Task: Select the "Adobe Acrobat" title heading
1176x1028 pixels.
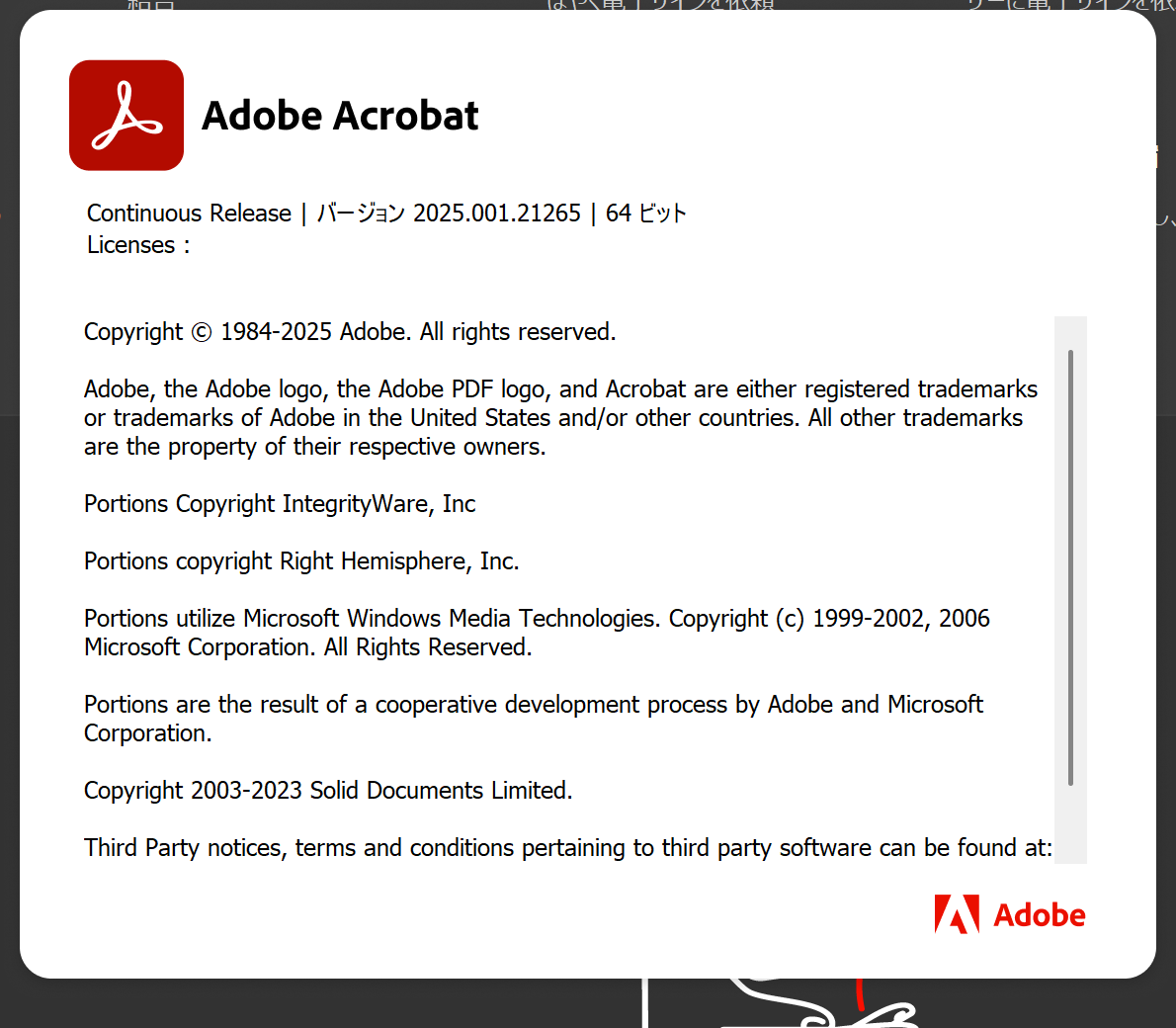Action: pyautogui.click(x=340, y=116)
